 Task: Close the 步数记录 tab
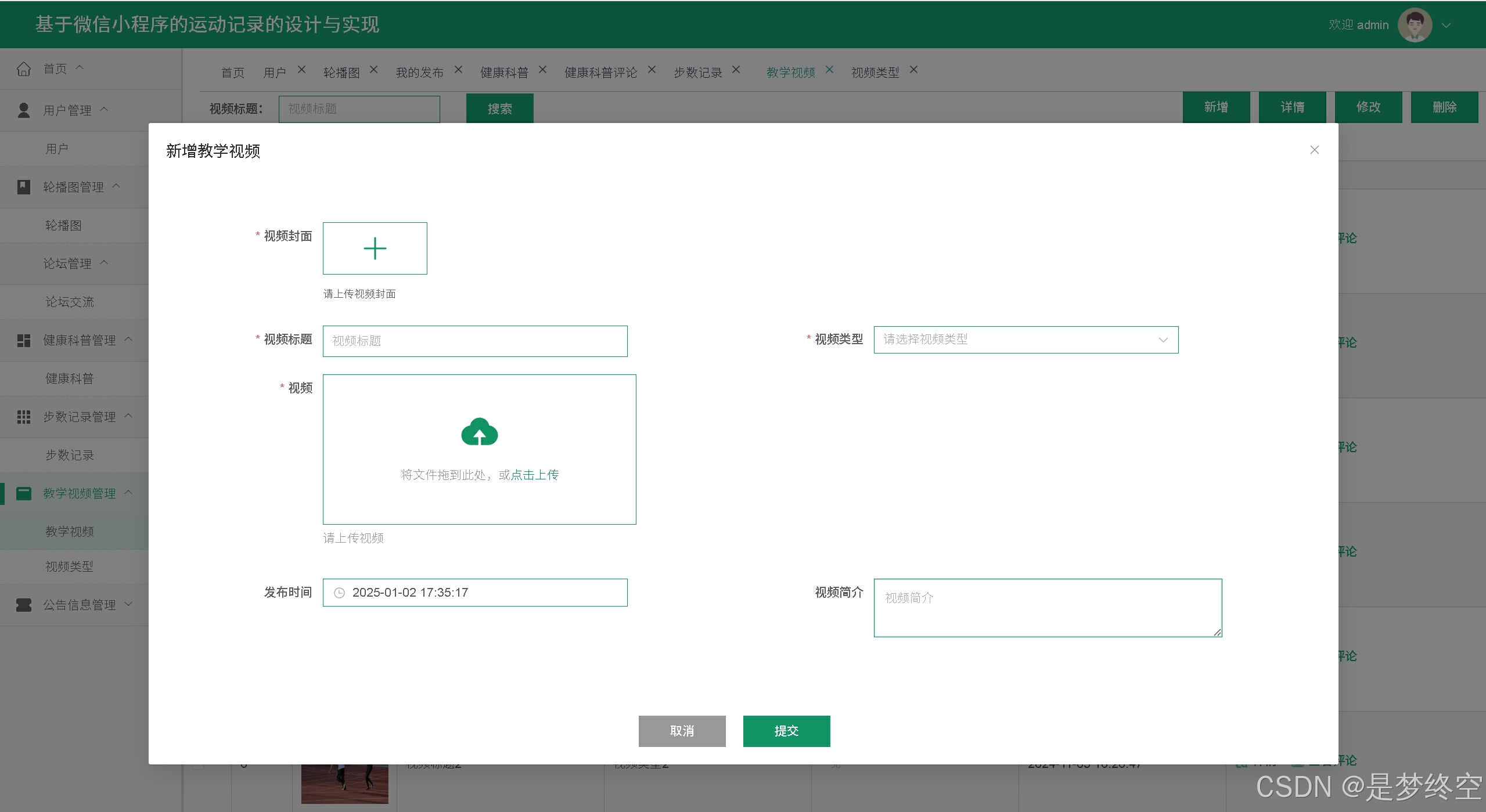[736, 70]
